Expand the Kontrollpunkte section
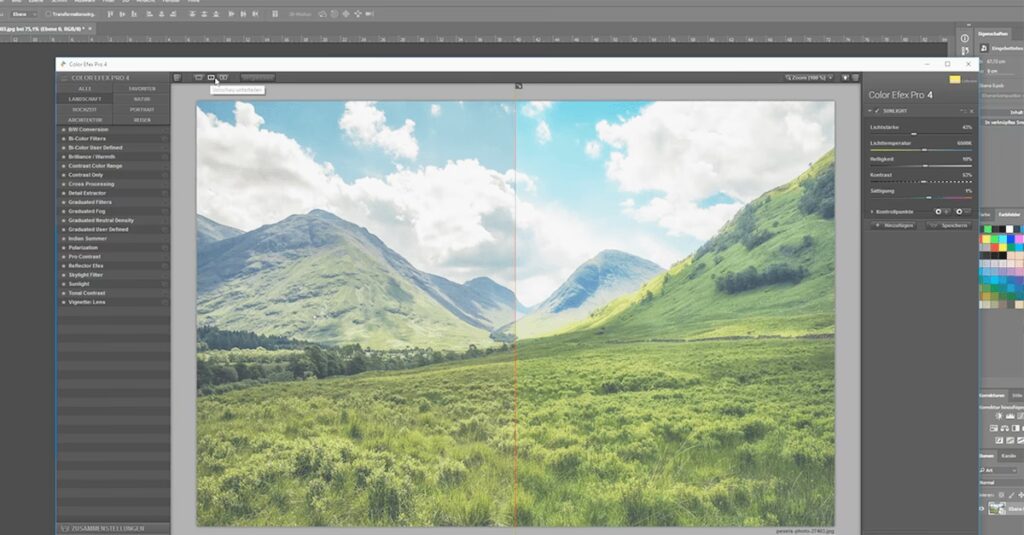 [872, 212]
